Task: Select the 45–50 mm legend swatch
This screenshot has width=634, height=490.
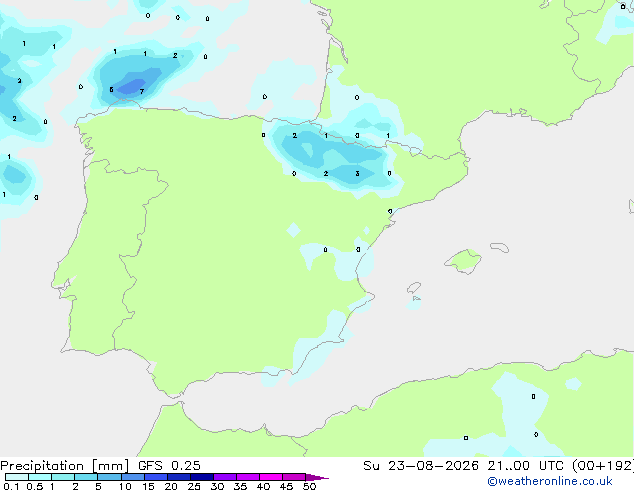Action: [x=294, y=477]
